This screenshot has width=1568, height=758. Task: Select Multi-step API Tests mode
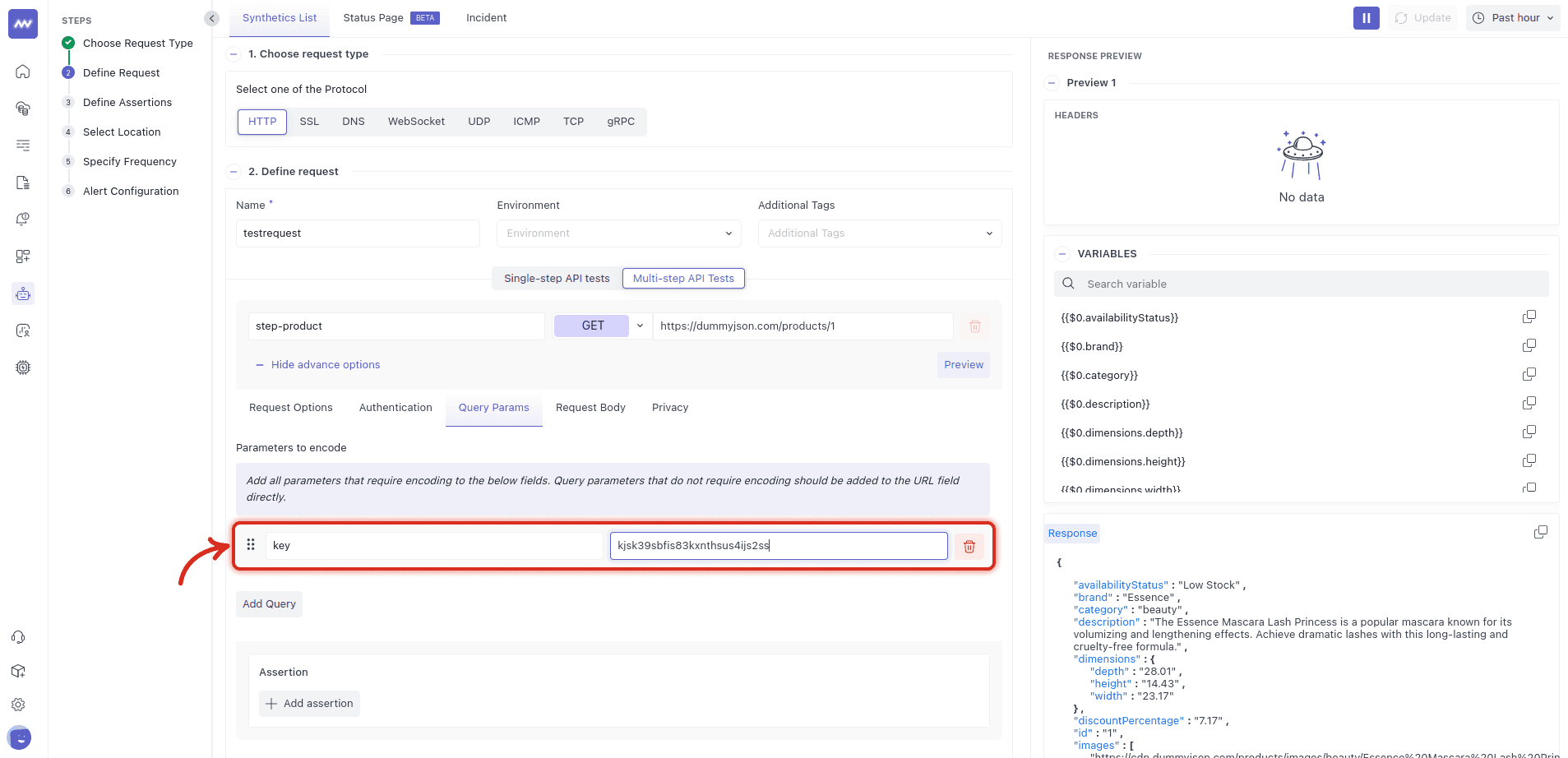(683, 279)
